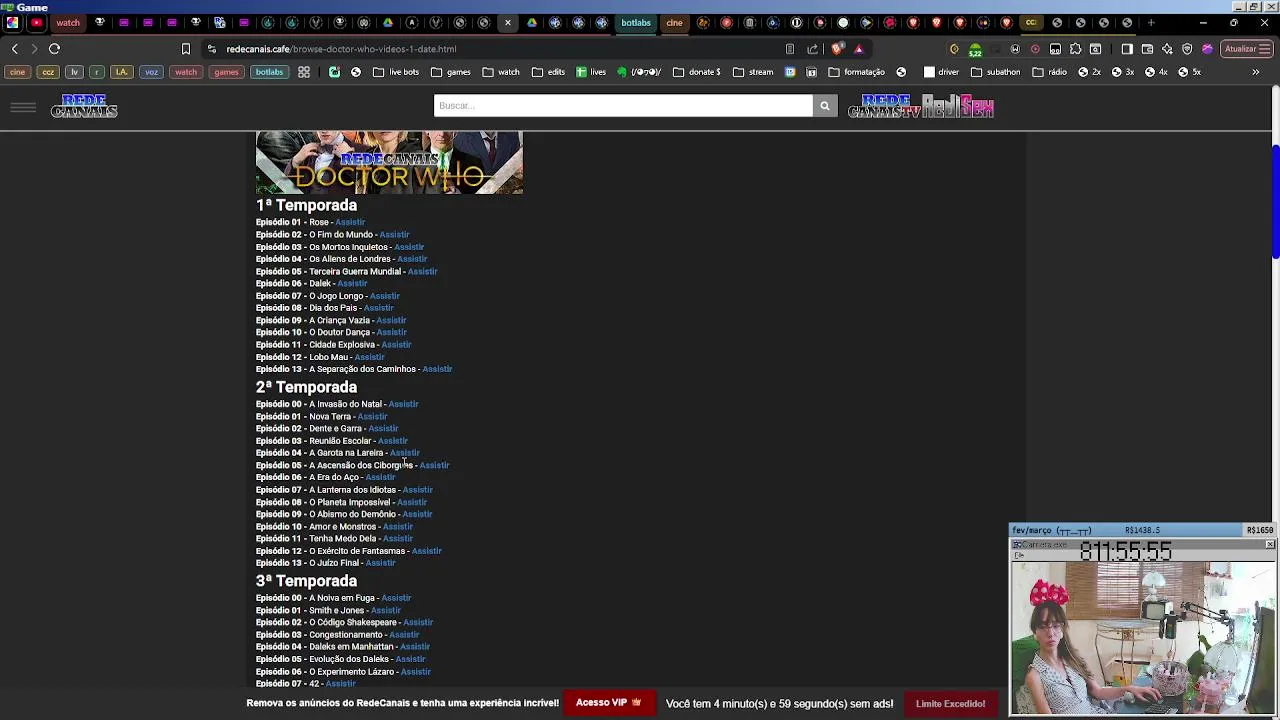Click the share icon in address bar
The width and height of the screenshot is (1280, 720).
point(812,49)
